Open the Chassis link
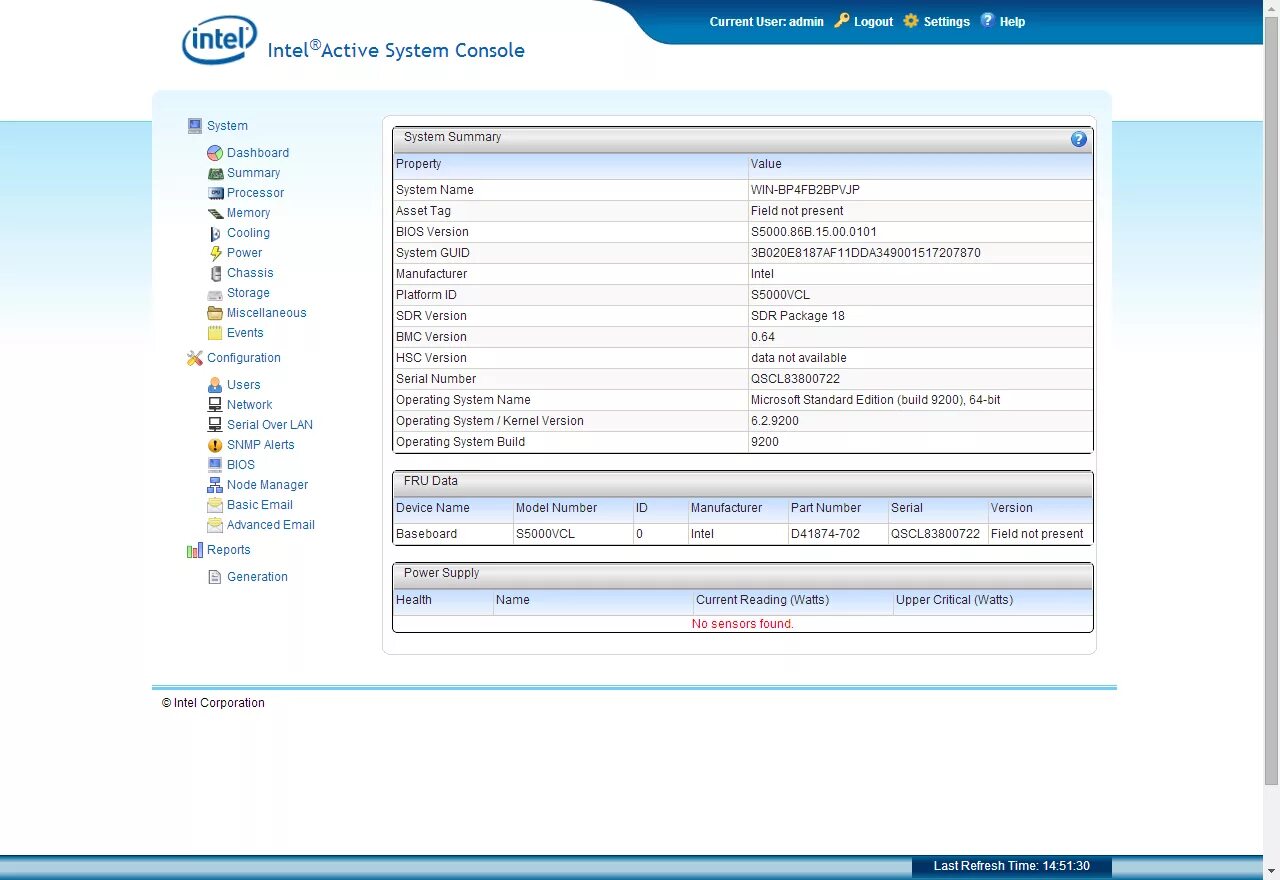This screenshot has height=880, width=1280. point(250,273)
